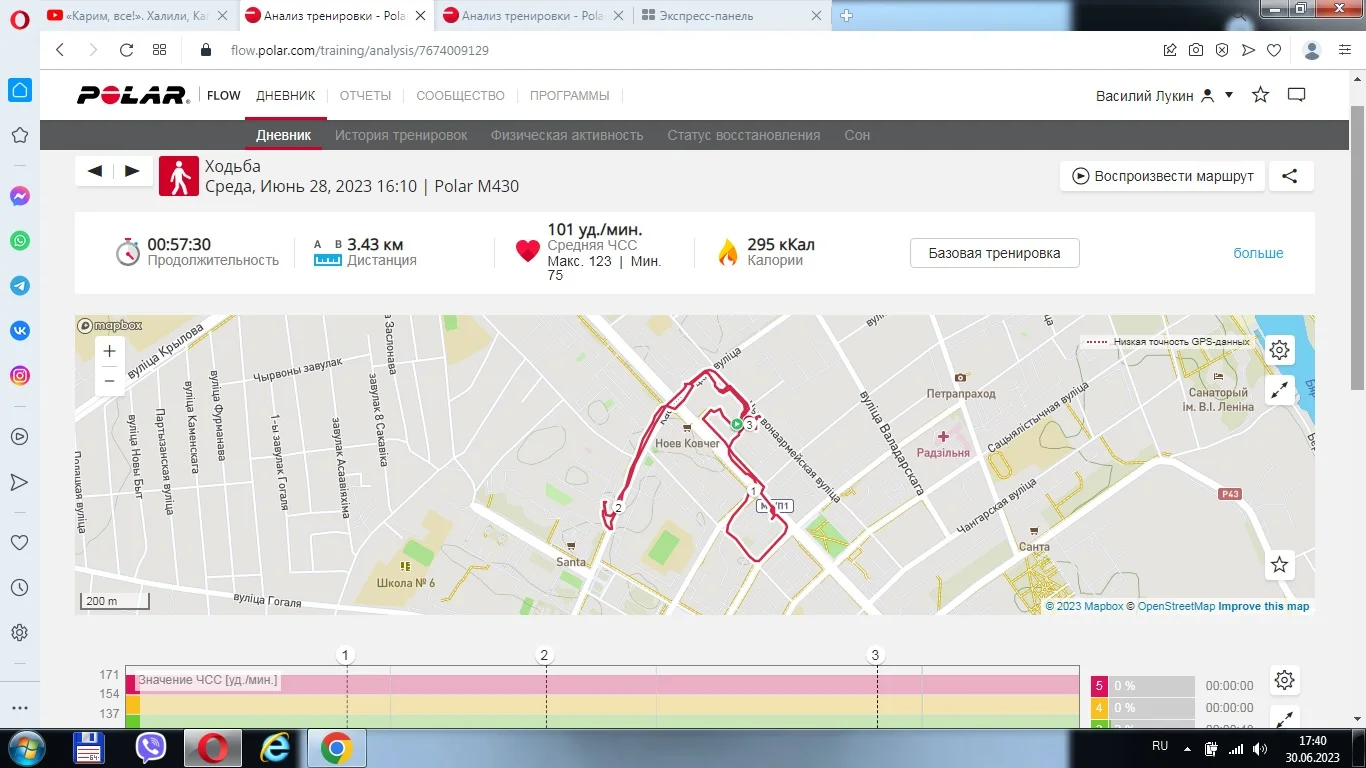Open the Polar notifications chat icon

pyautogui.click(x=1297, y=95)
